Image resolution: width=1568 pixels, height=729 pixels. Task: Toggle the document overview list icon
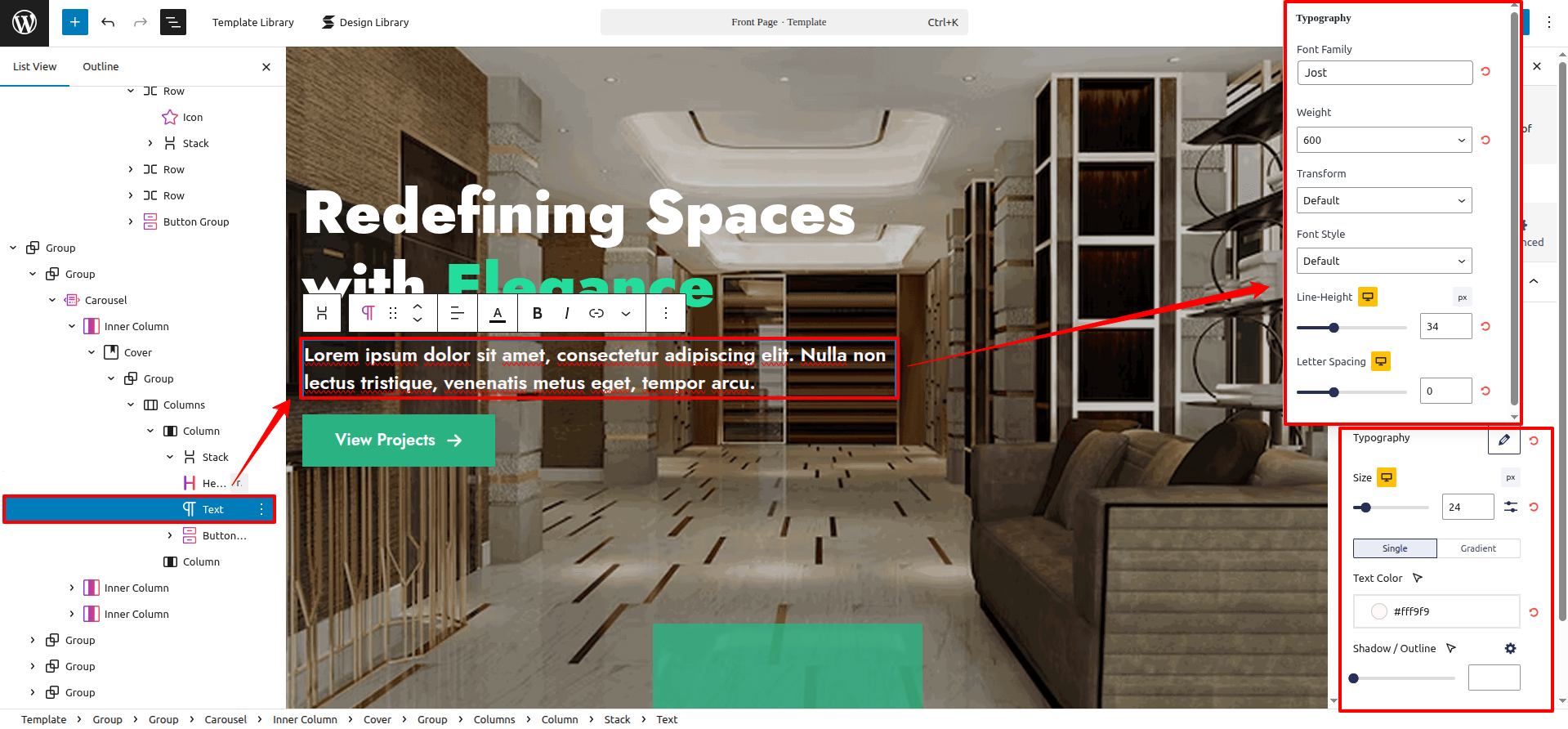pos(173,22)
